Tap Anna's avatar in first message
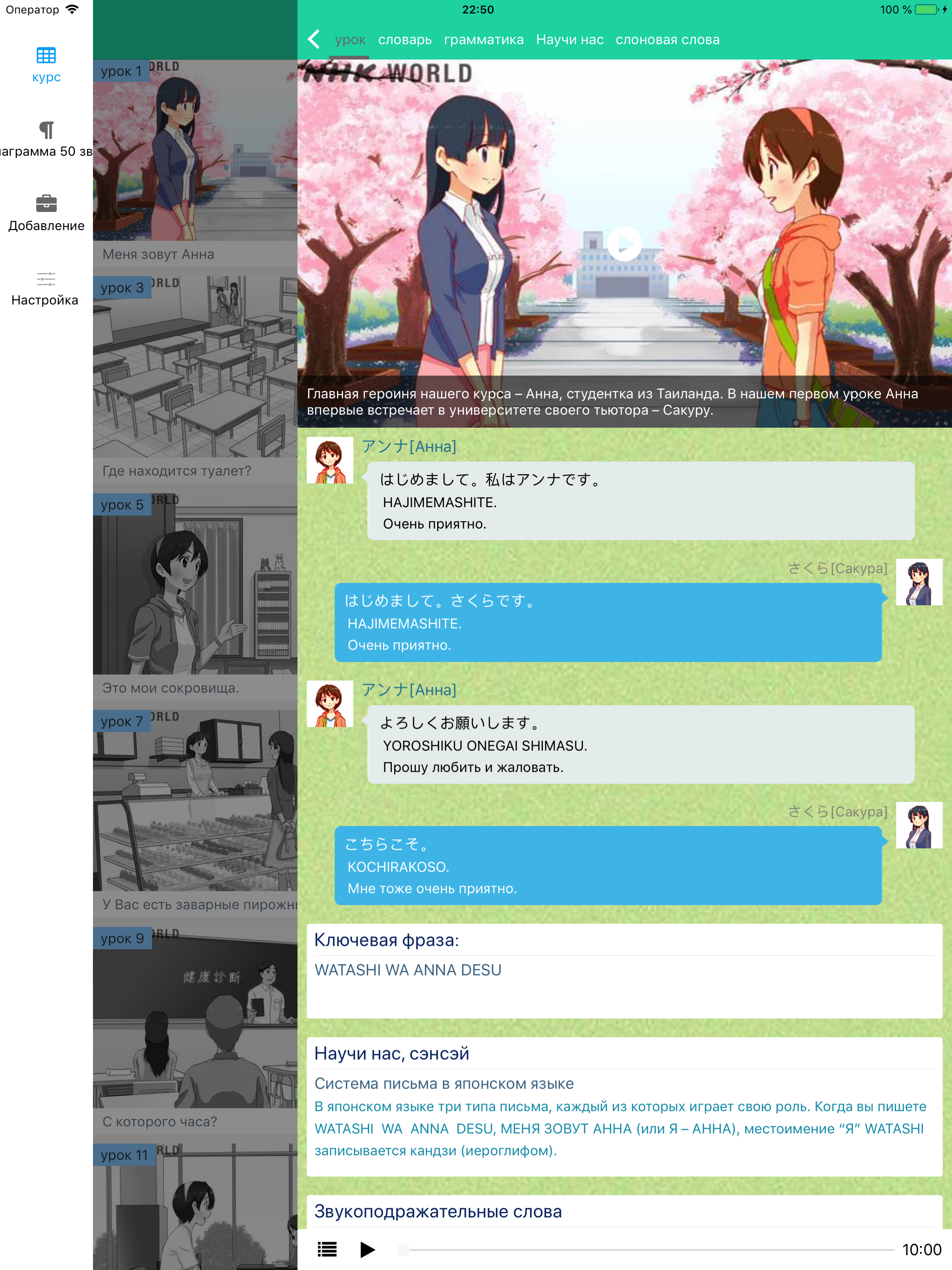 click(x=330, y=461)
